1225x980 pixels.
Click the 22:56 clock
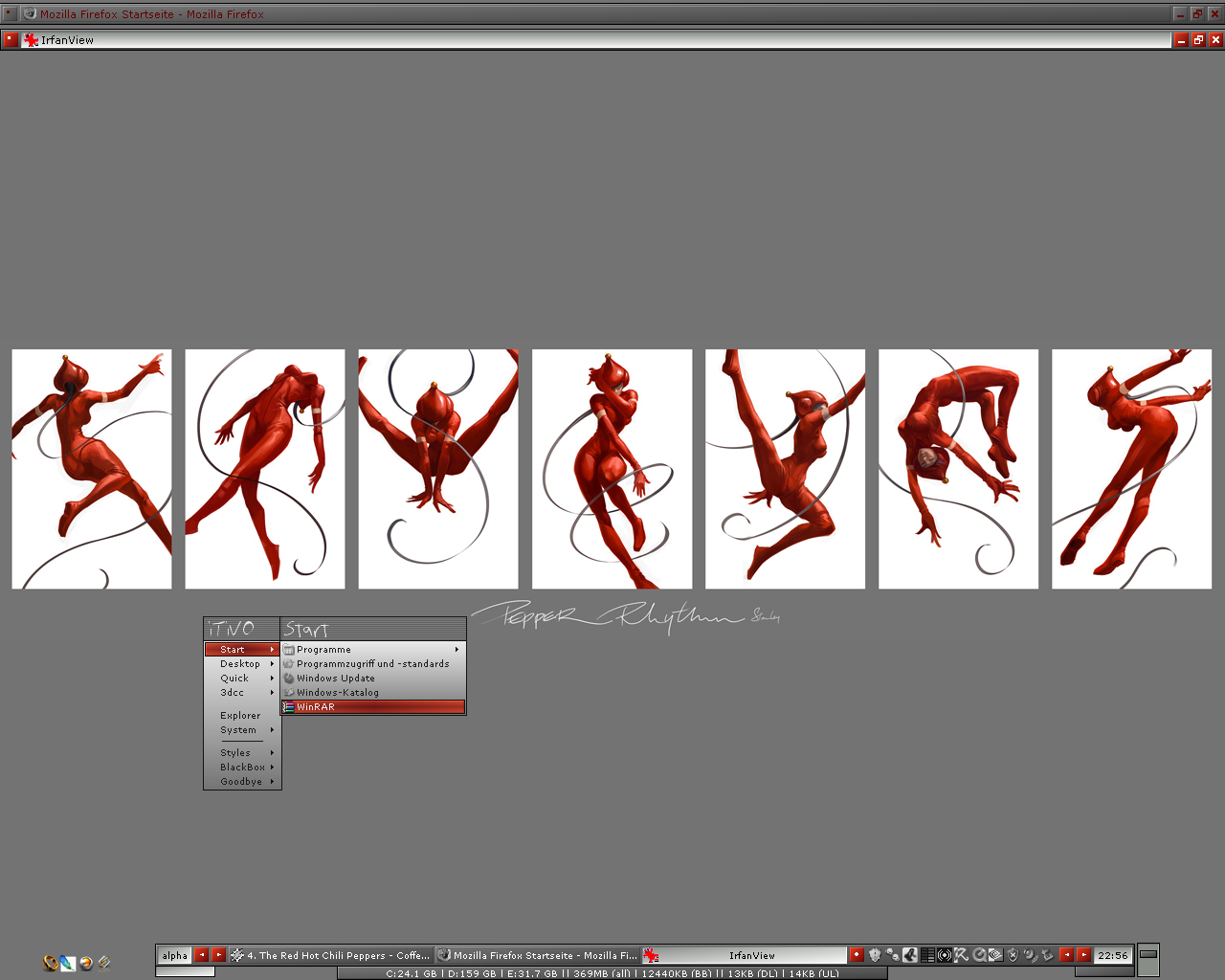1112,955
